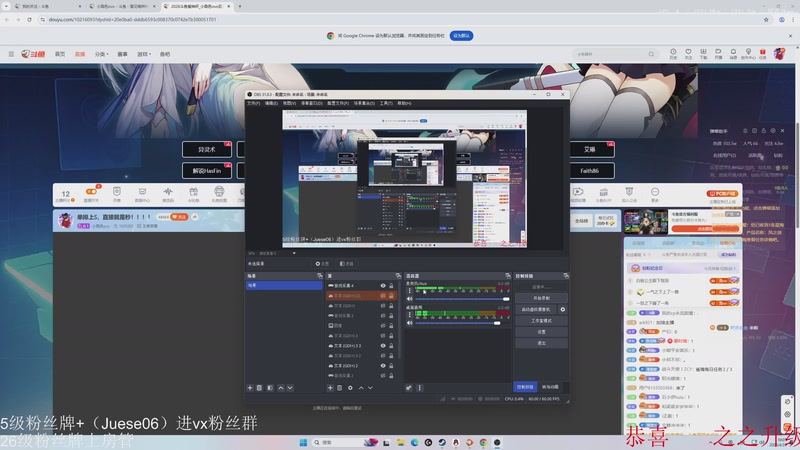Click 退出 button in OBS controls
Viewport: 800px width, 450px height.
(541, 343)
